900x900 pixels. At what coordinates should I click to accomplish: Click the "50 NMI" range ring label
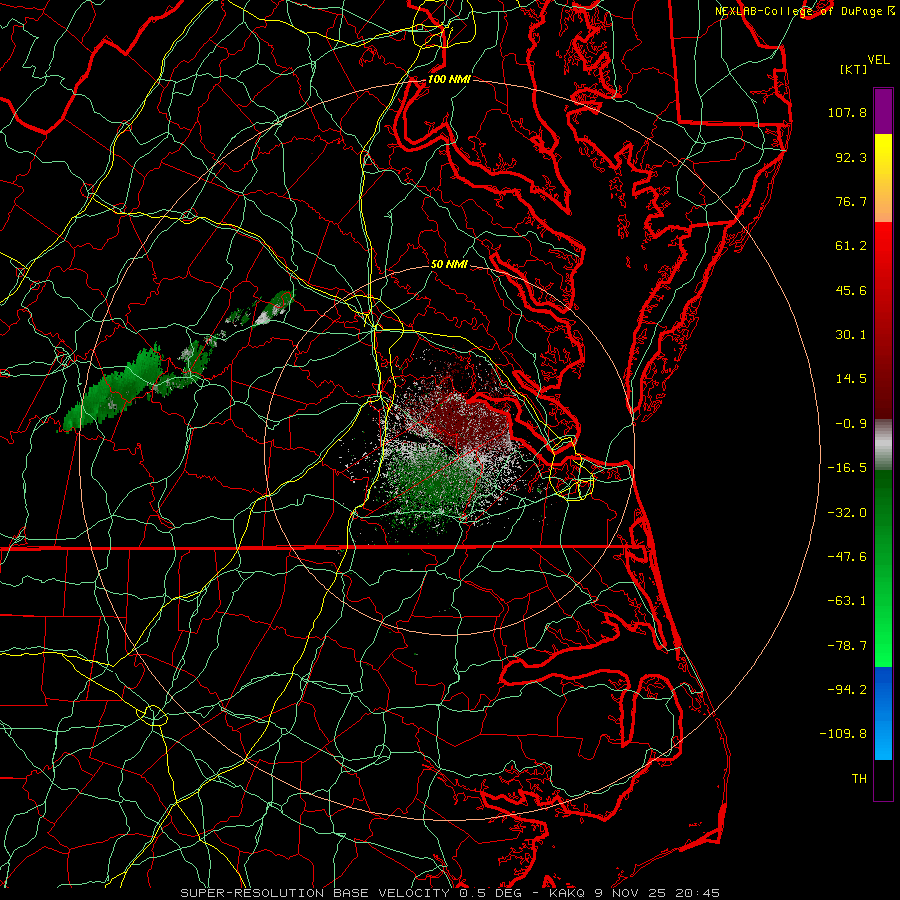pos(449,264)
